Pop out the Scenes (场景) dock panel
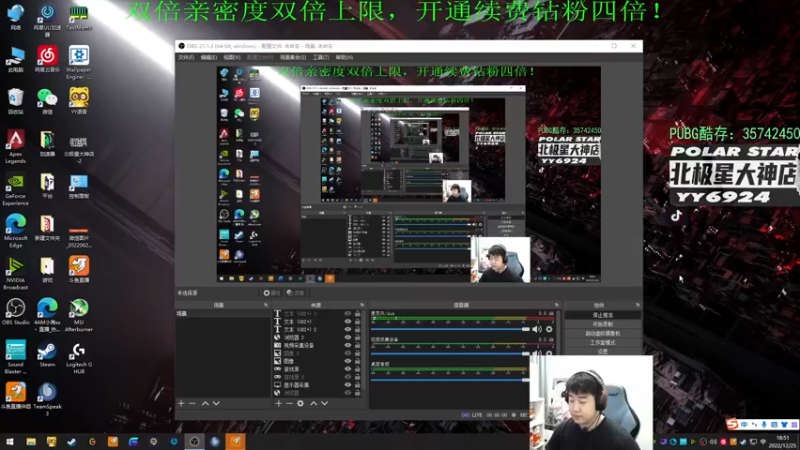 point(266,305)
